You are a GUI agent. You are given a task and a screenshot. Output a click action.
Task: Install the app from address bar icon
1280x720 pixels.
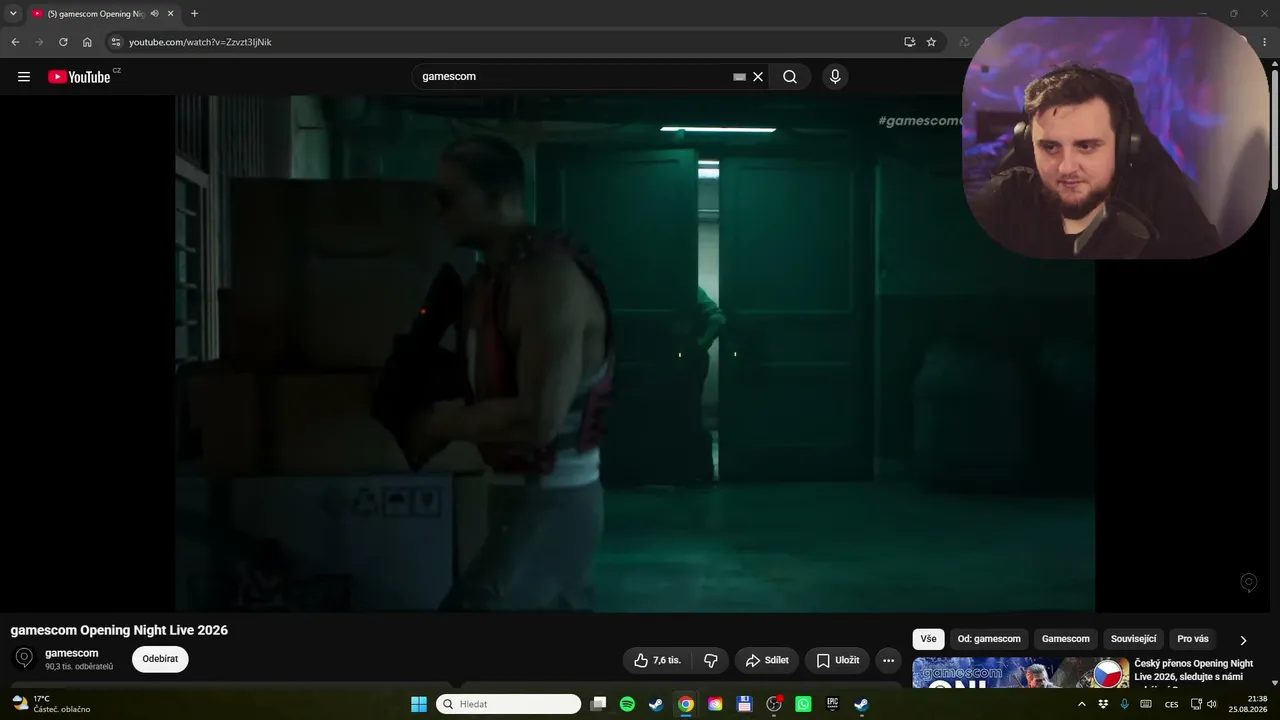tap(909, 42)
